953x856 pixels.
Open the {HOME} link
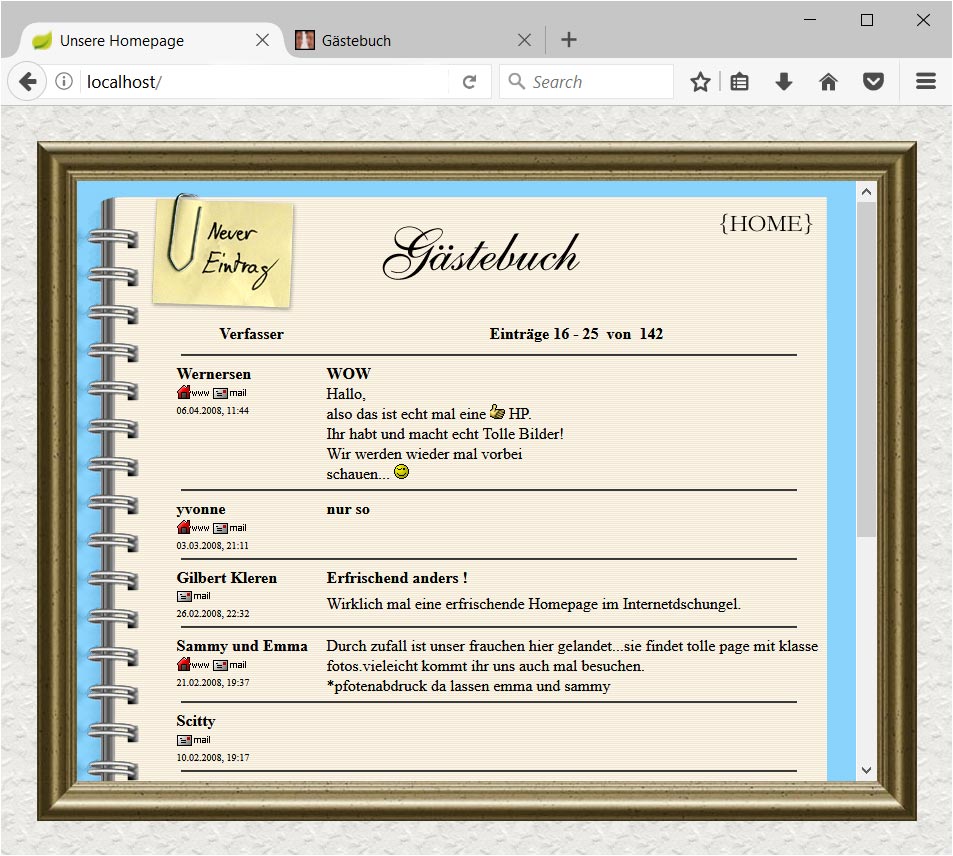(766, 223)
